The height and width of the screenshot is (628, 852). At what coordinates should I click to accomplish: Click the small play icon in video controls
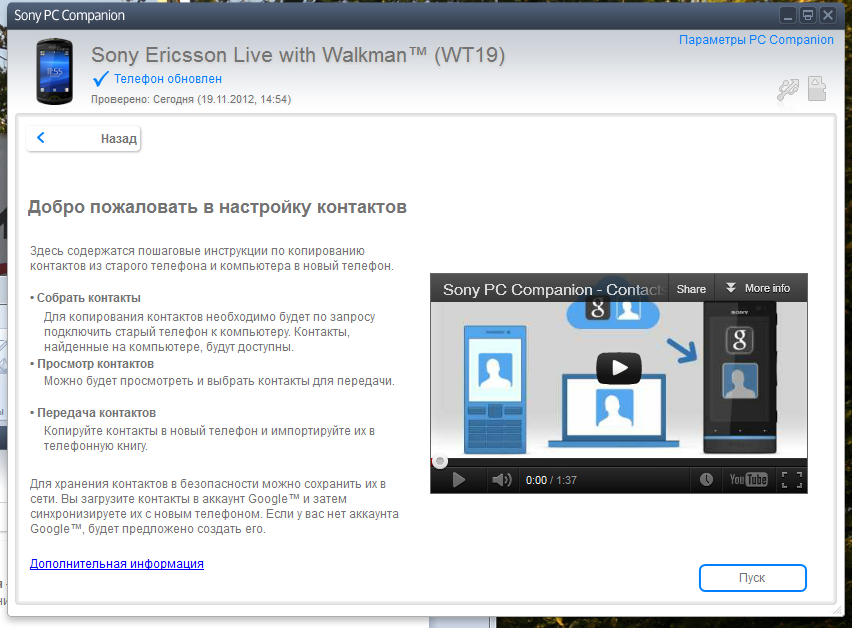[x=459, y=480]
